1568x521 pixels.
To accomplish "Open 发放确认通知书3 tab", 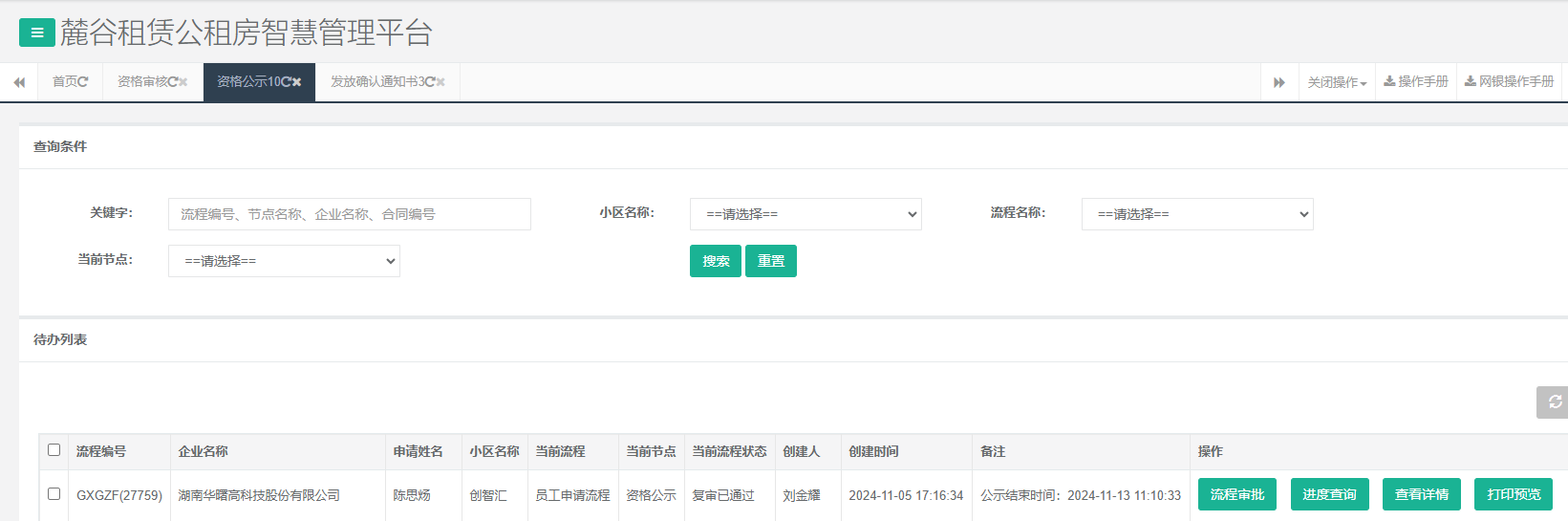I will pos(376,82).
